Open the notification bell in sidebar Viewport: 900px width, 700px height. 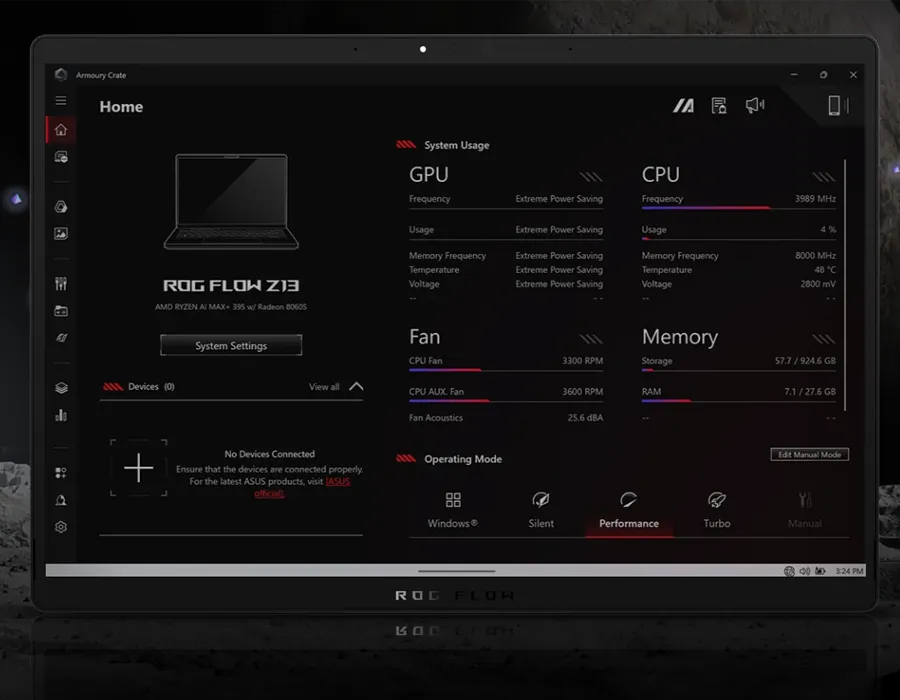click(x=61, y=500)
